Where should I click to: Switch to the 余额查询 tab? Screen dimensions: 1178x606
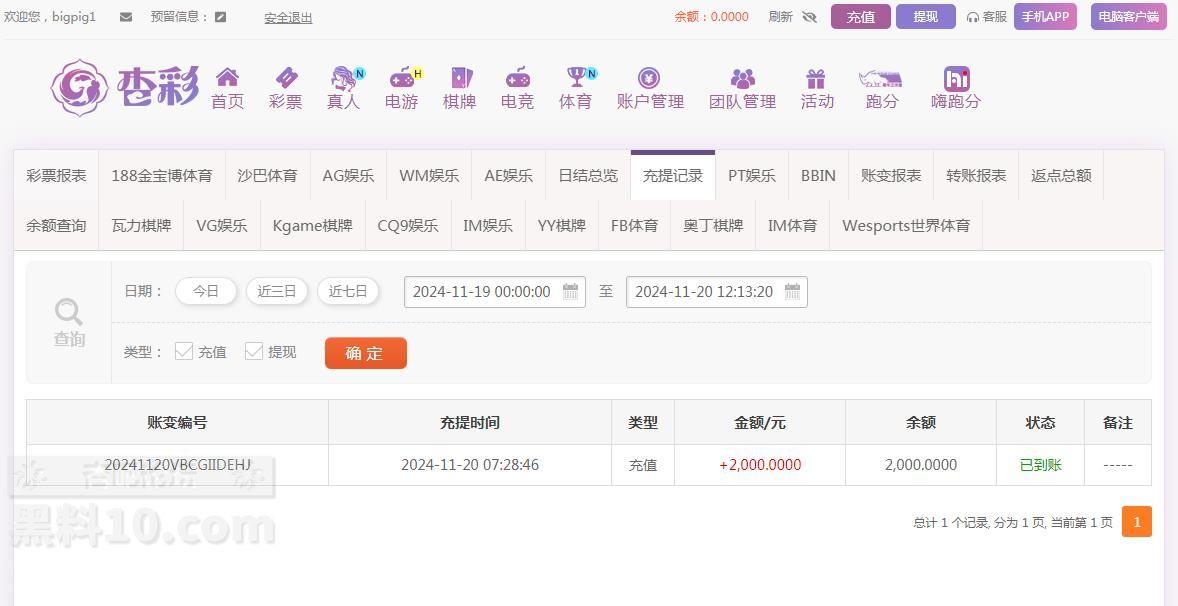(x=56, y=226)
